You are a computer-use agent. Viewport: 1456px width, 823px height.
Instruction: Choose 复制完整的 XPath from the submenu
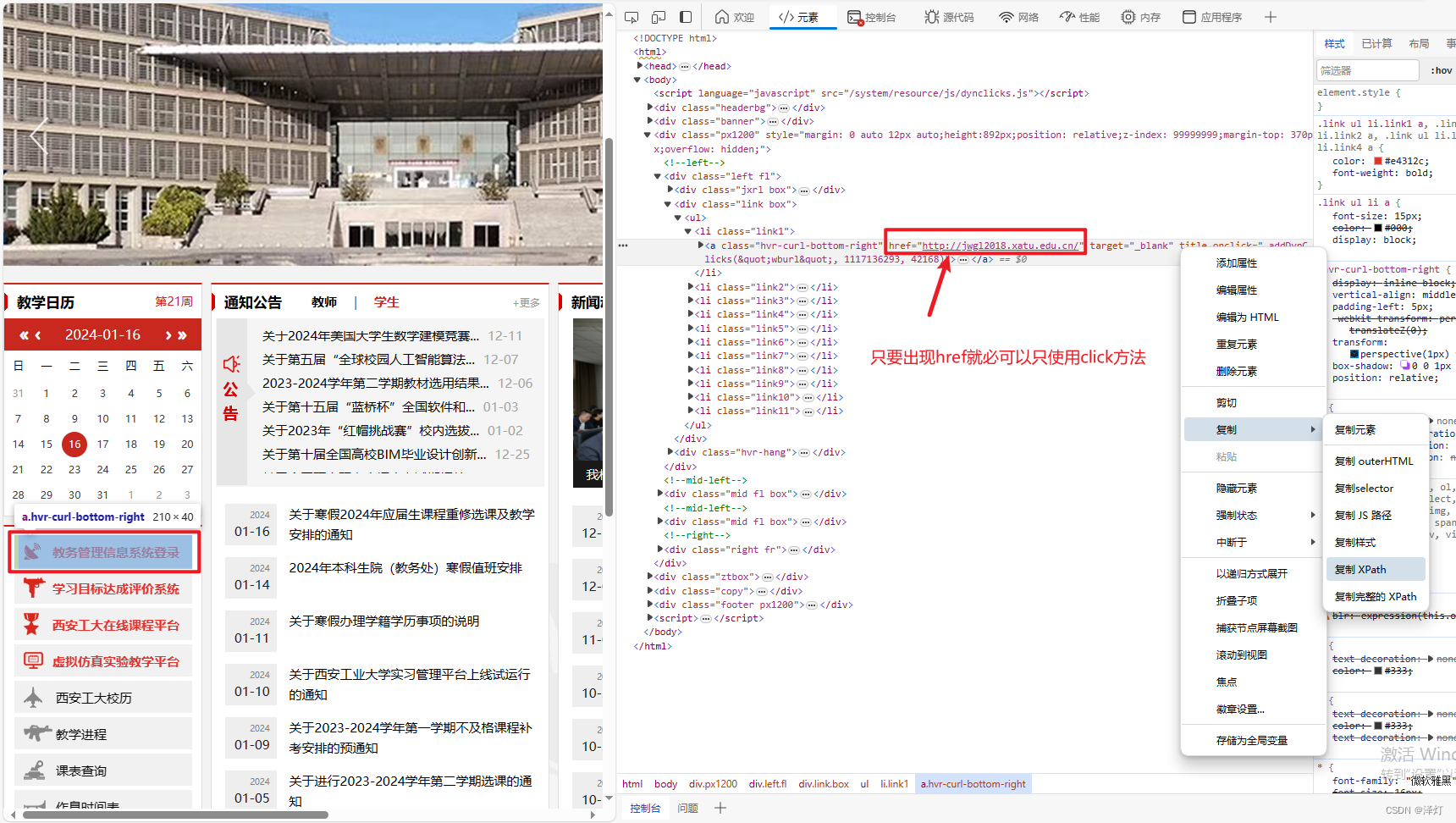point(1376,597)
